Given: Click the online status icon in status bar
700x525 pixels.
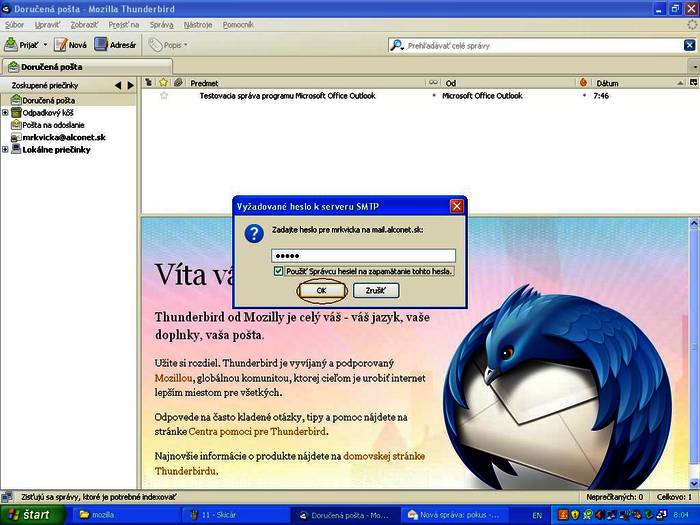Looking at the screenshot, I should coord(7,496).
